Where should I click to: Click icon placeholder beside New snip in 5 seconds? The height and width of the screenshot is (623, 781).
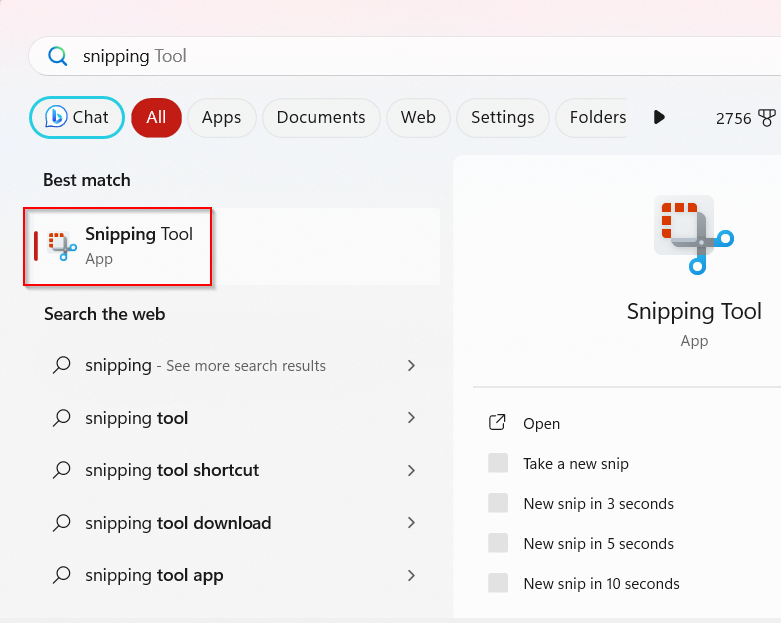pos(498,543)
